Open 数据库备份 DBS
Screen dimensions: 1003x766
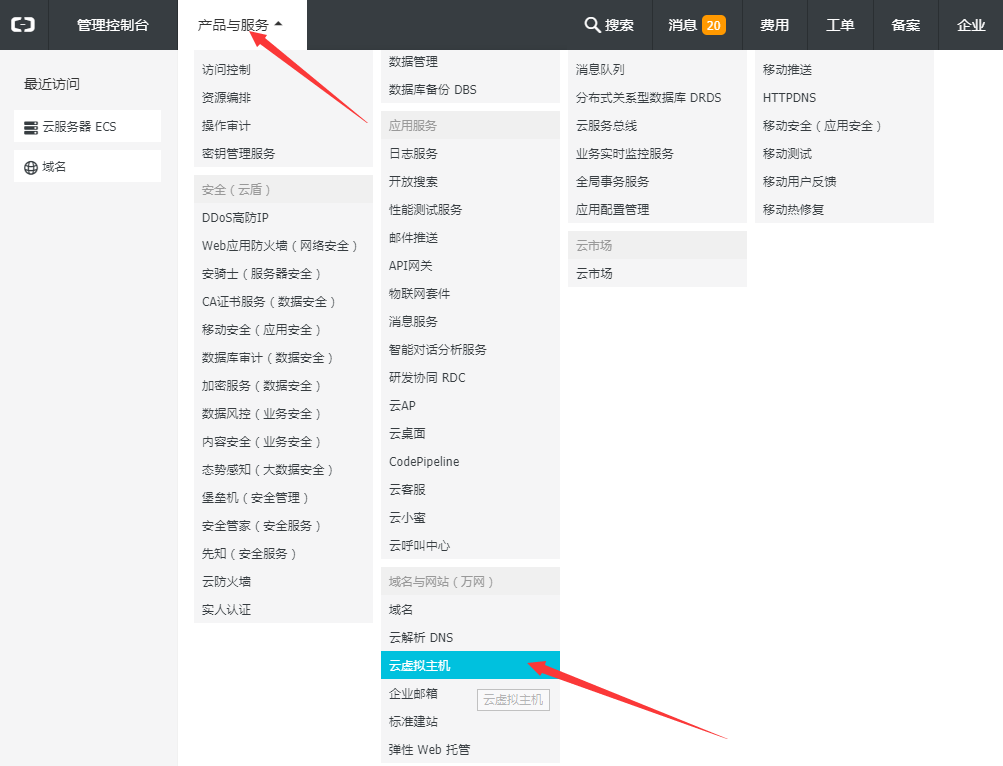[x=432, y=90]
